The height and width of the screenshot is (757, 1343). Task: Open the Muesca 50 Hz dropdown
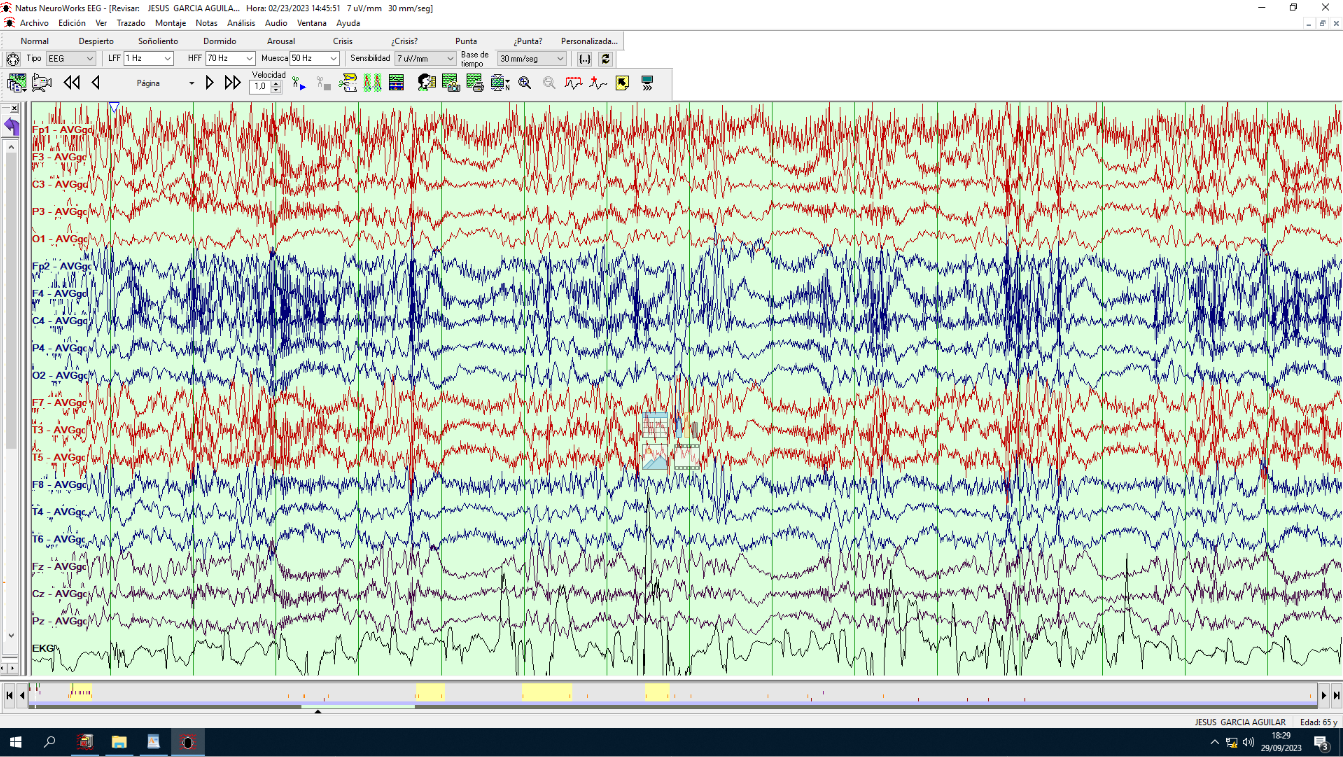pos(314,59)
